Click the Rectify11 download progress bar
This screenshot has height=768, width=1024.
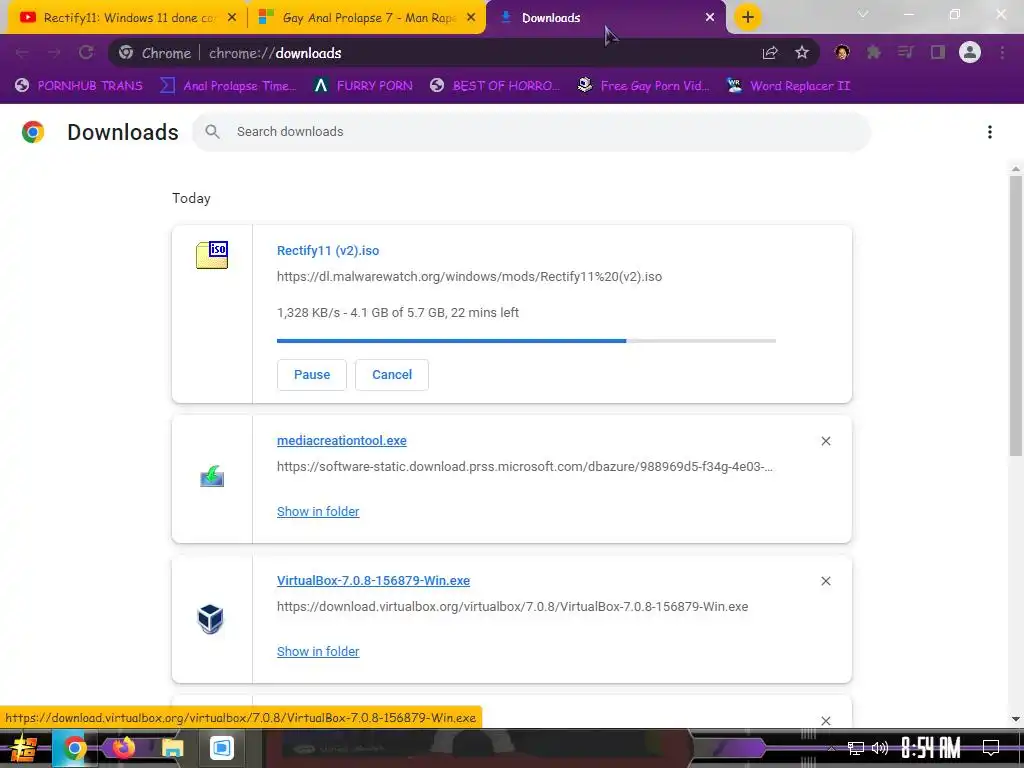(x=526, y=341)
